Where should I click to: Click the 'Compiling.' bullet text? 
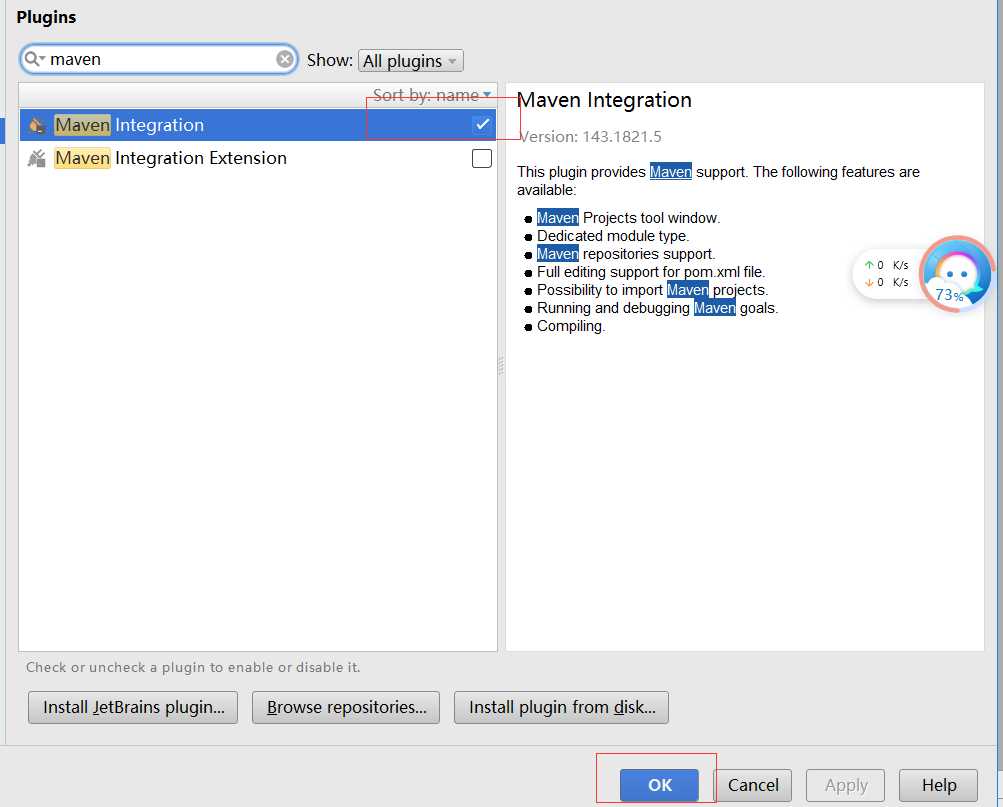pos(571,326)
